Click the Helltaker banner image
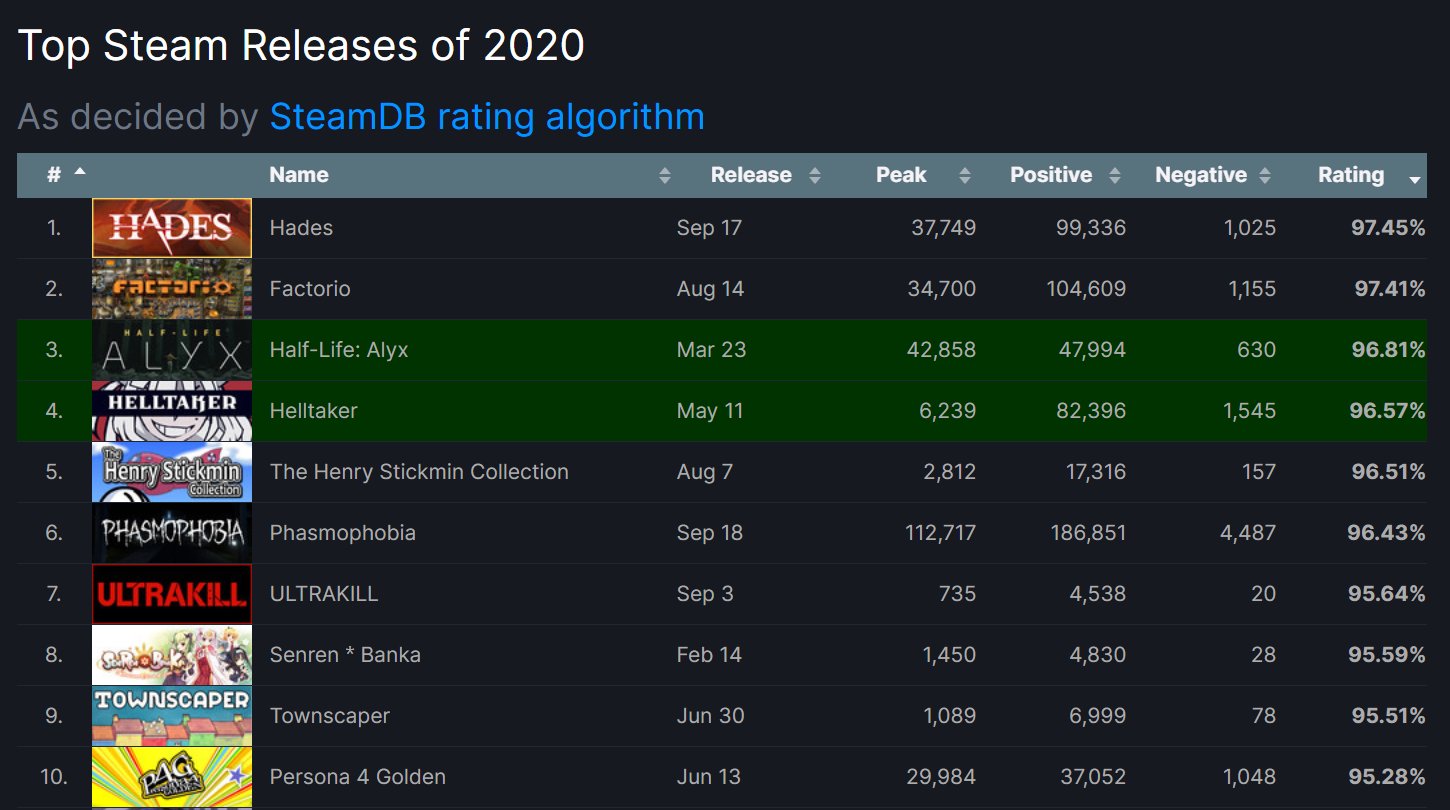 point(172,411)
